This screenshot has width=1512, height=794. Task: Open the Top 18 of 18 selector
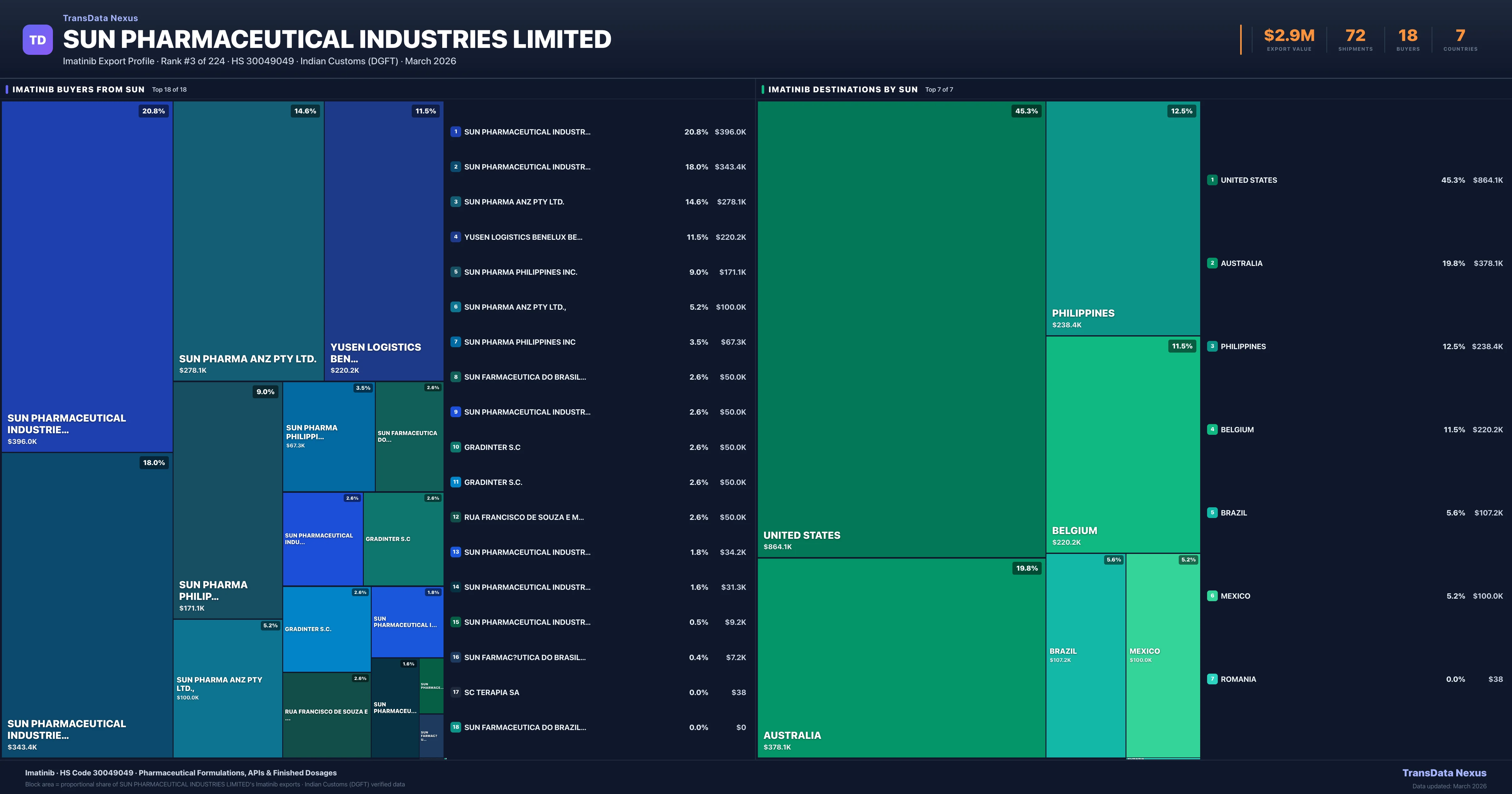click(169, 89)
